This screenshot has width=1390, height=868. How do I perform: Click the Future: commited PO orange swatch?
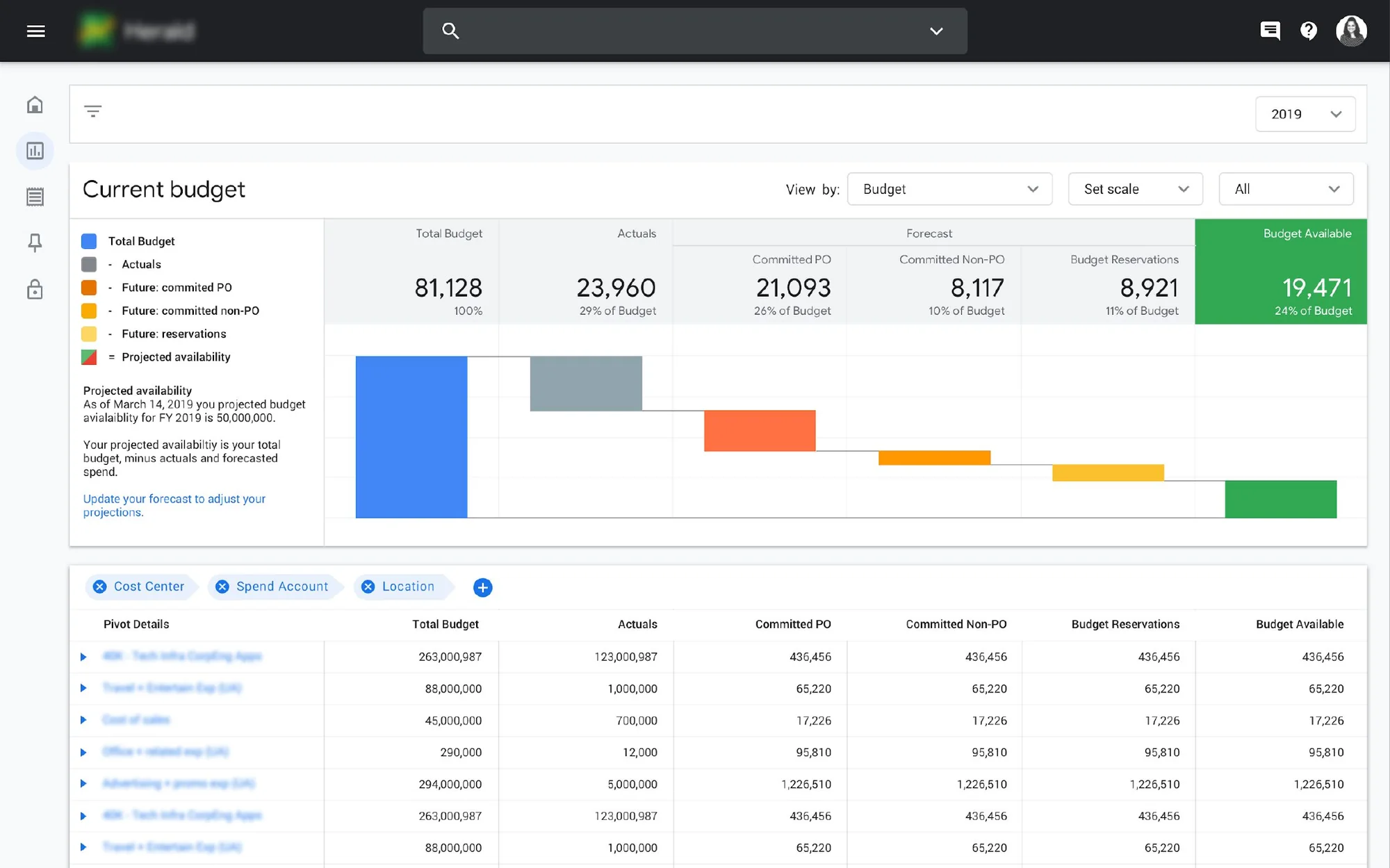[89, 288]
